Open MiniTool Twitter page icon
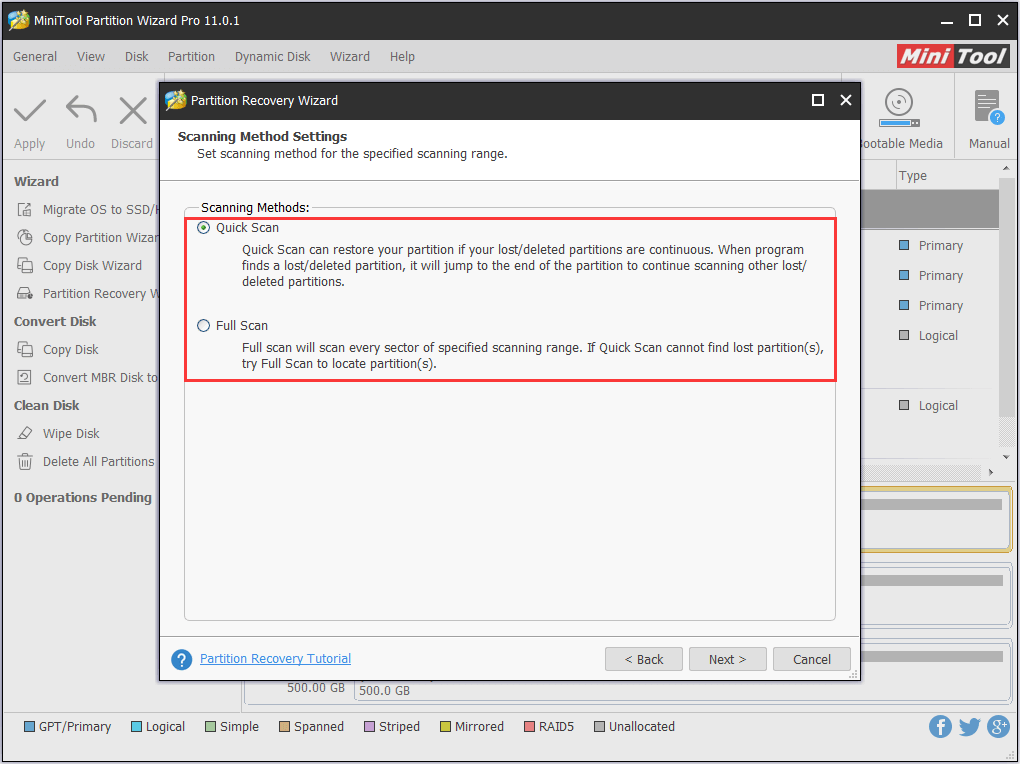1020x764 pixels. pyautogui.click(x=969, y=726)
